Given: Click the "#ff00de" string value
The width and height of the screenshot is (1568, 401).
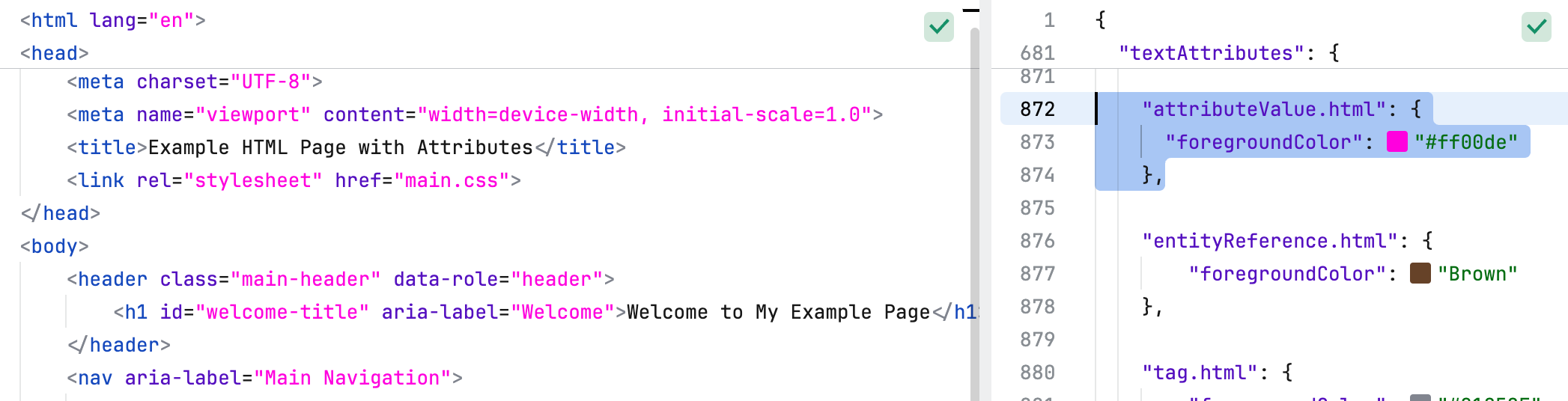Looking at the screenshot, I should pos(1465,142).
